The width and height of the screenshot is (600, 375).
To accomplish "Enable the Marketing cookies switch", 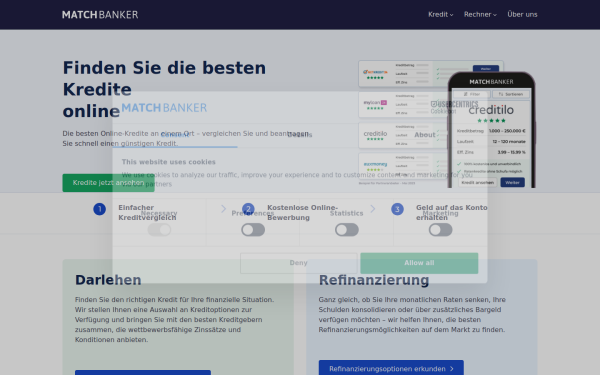I will tap(440, 230).
